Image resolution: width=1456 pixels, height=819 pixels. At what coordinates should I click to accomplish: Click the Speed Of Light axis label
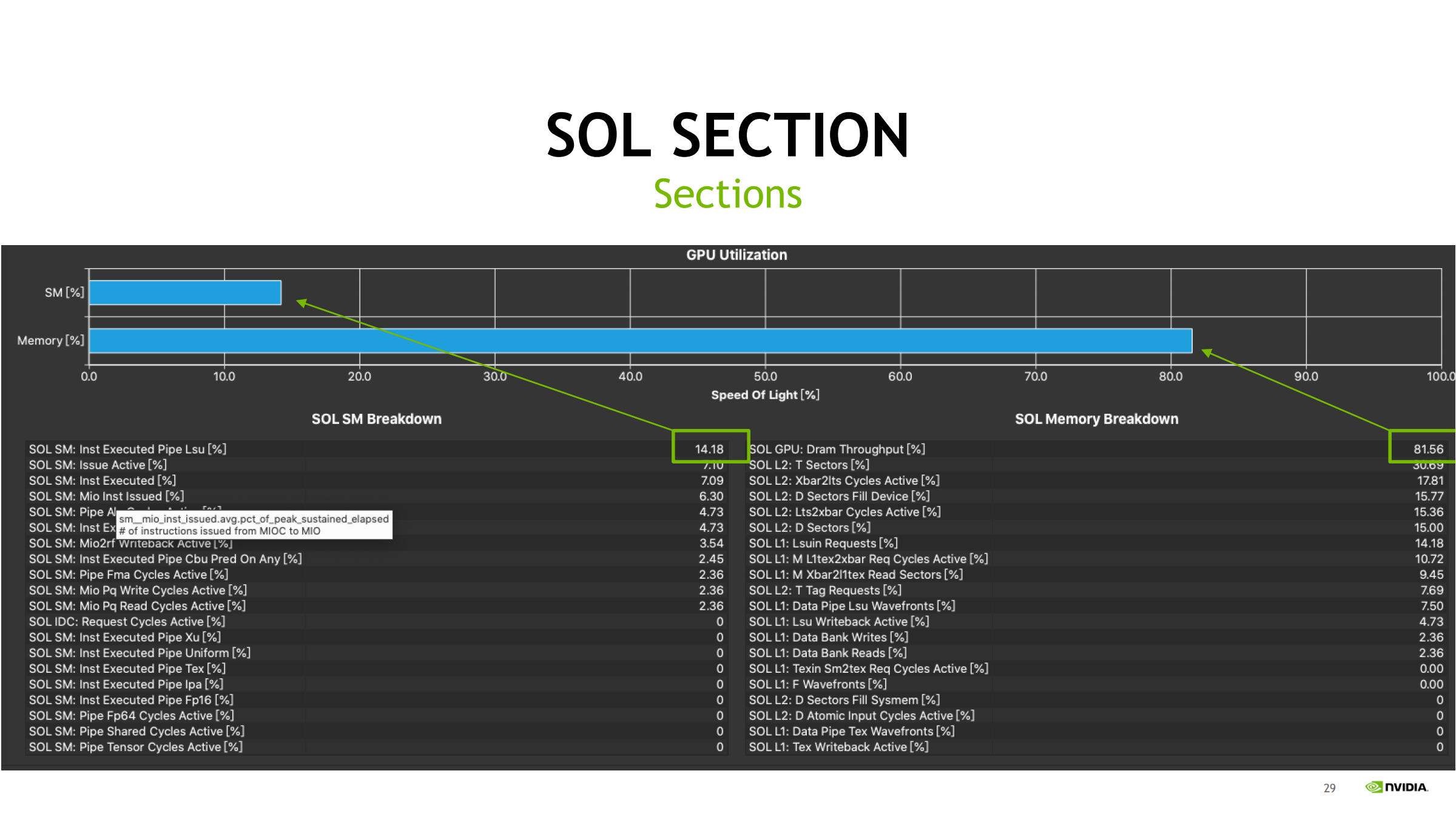764,395
